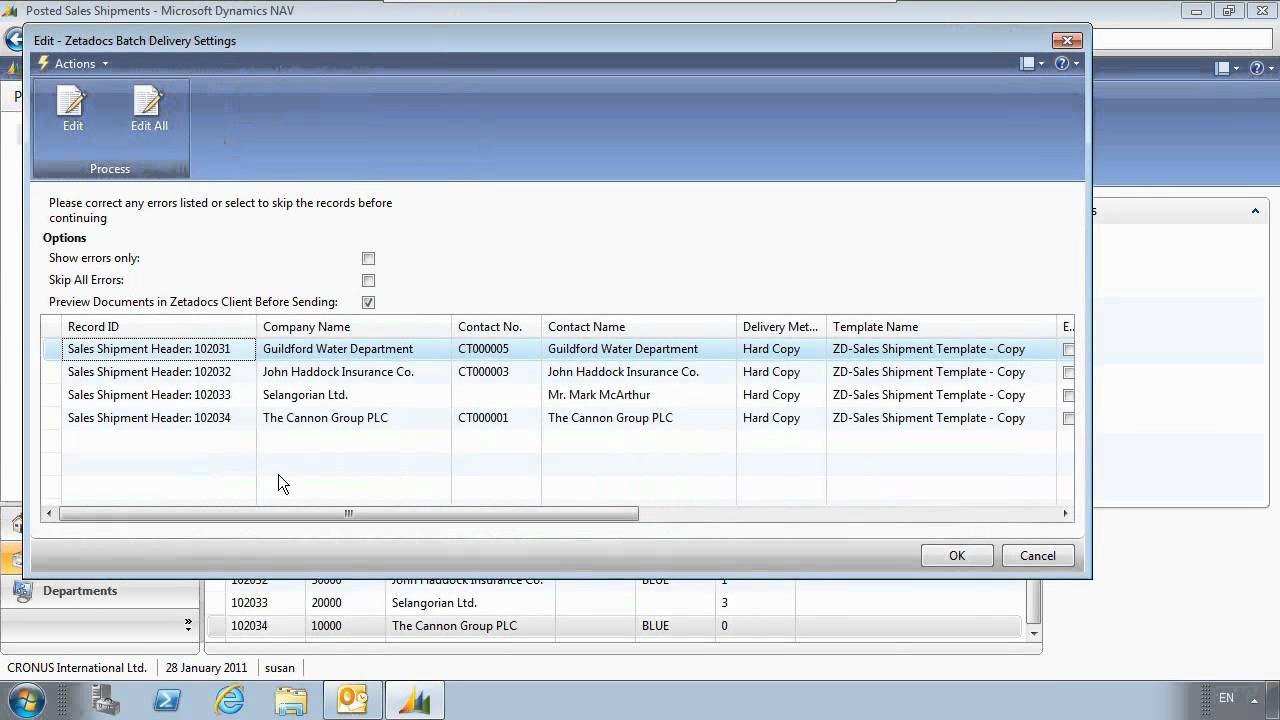Sort by Record ID column header
This screenshot has height=720, width=1280.
click(159, 327)
